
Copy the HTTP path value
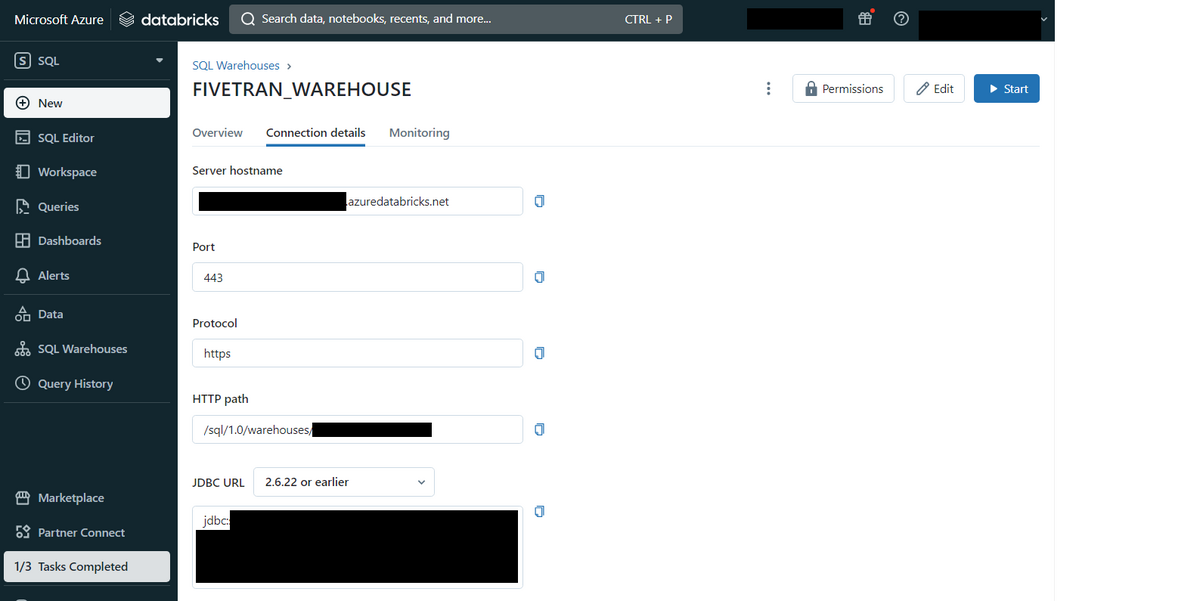tap(539, 429)
